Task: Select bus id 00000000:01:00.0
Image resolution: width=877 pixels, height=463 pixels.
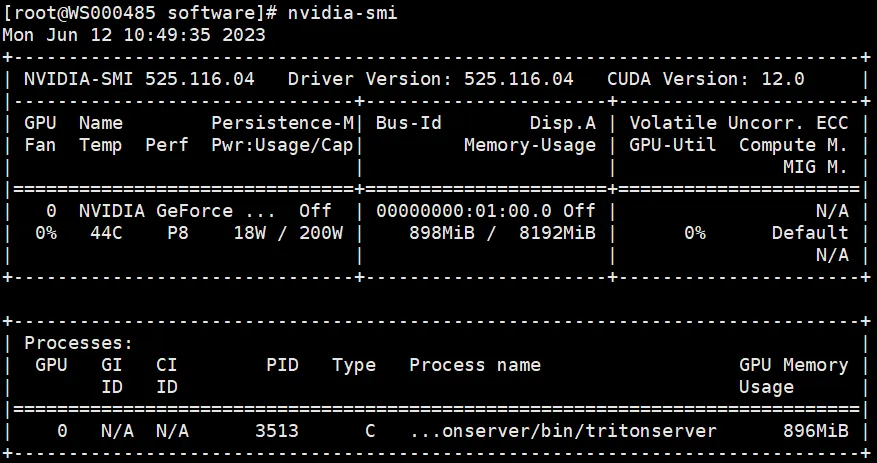Action: coord(464,211)
